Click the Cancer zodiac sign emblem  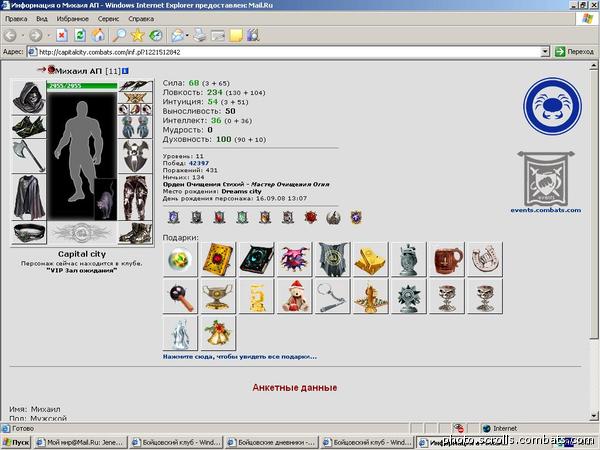coord(552,106)
